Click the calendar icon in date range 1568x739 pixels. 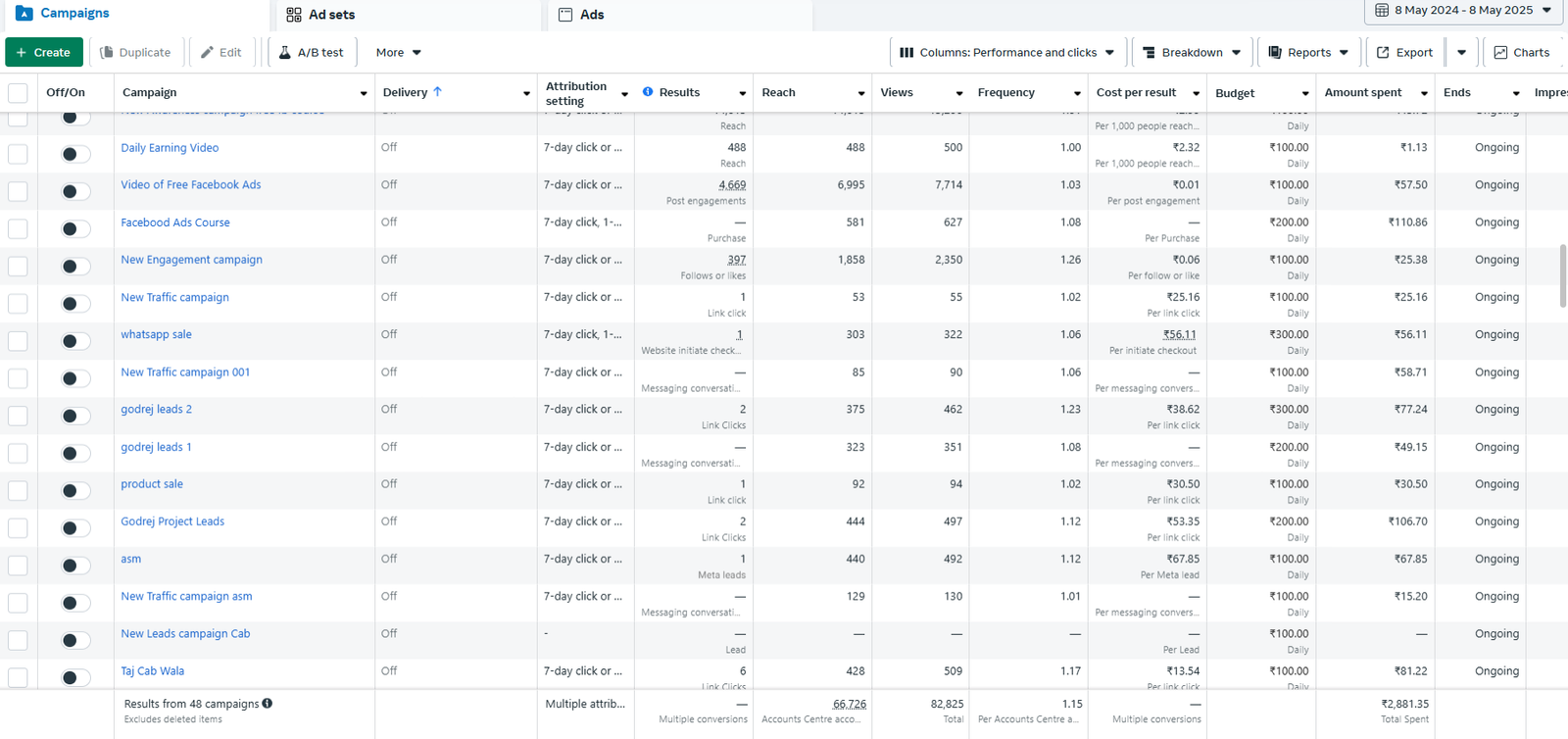(1382, 10)
